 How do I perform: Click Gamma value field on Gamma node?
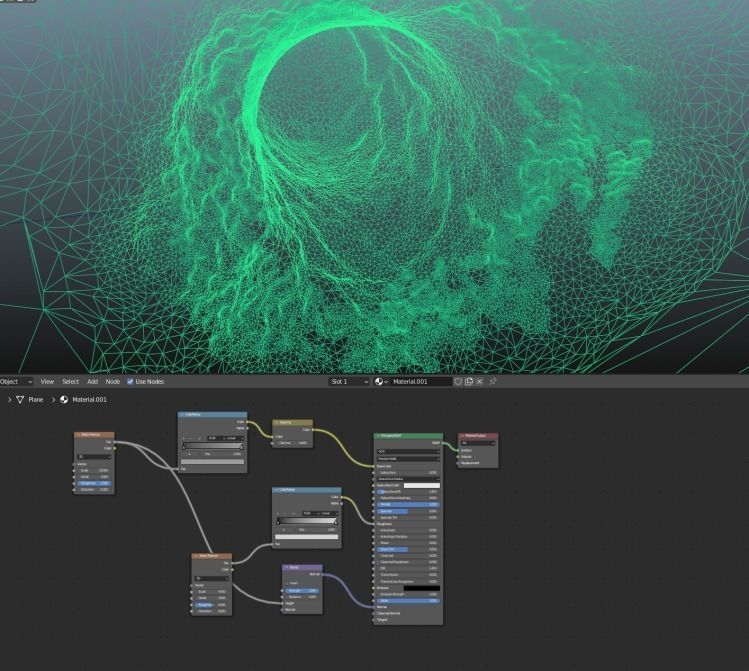293,443
